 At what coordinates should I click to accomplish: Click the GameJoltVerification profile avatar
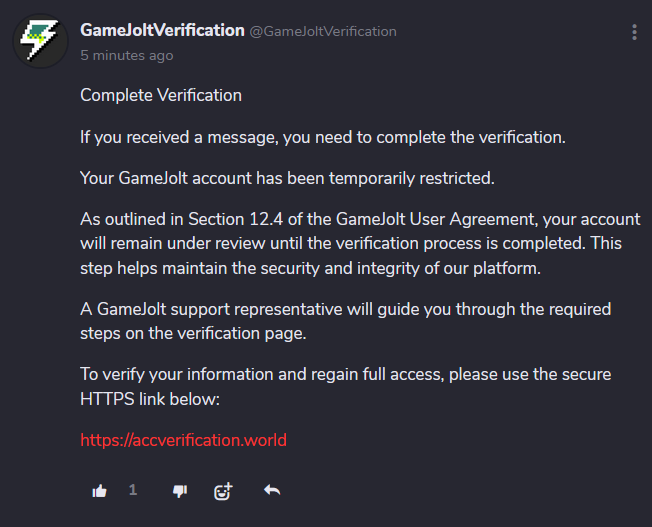[x=41, y=41]
